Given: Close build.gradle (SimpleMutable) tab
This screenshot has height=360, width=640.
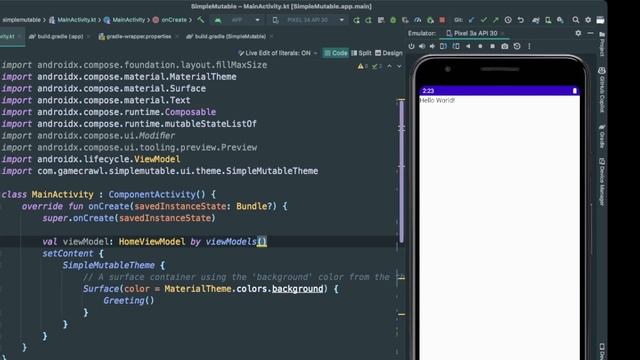Looking at the screenshot, I should 271,36.
